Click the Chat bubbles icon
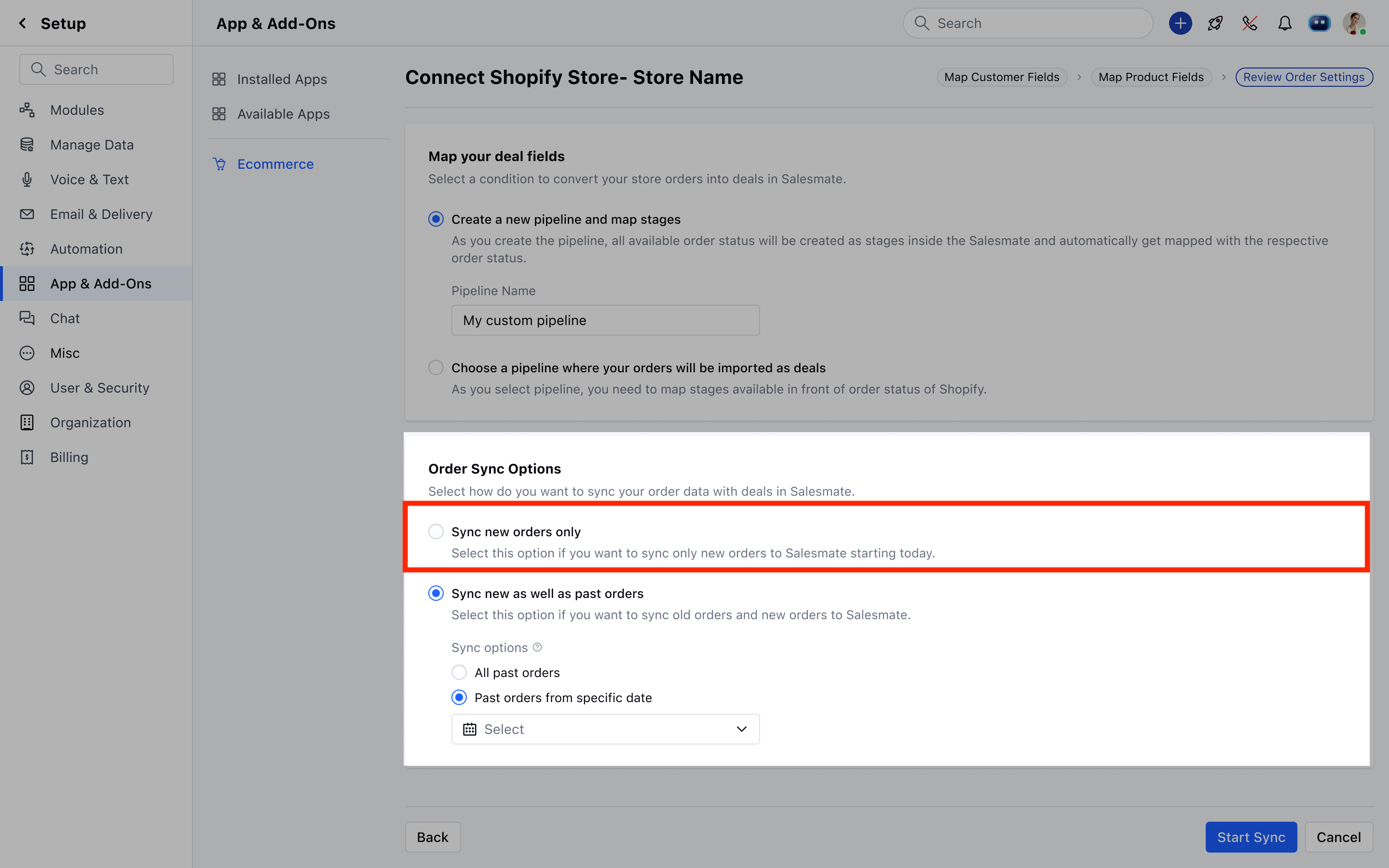The height and width of the screenshot is (868, 1389). coord(27,318)
